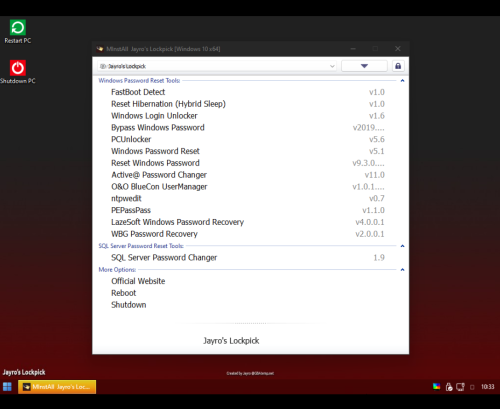This screenshot has height=409, width=500.
Task: Click the MInstAll taskbar button
Action: click(x=57, y=387)
